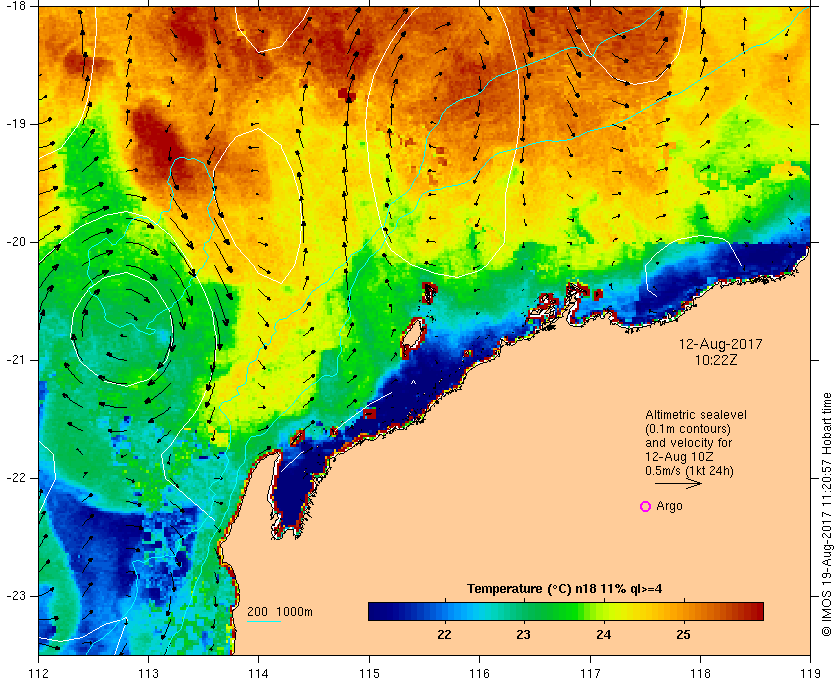Screen dimensions: 840x680
Task: Click the magenta Argo circle marker
Action: click(646, 506)
